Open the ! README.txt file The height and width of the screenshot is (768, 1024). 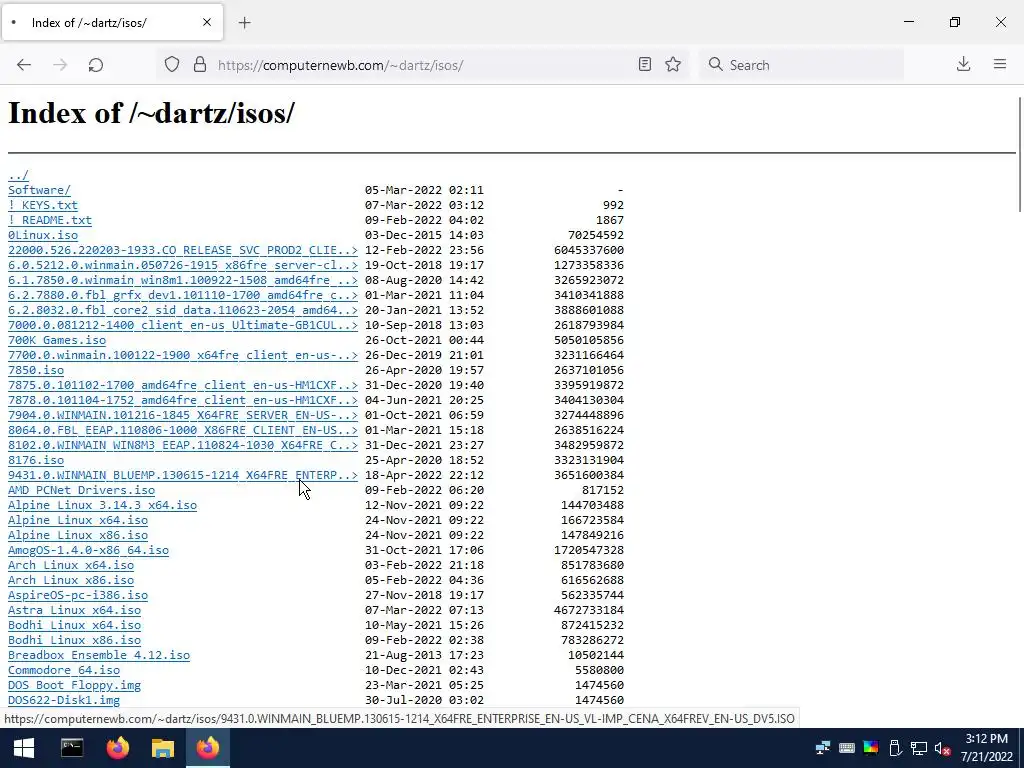[50, 220]
